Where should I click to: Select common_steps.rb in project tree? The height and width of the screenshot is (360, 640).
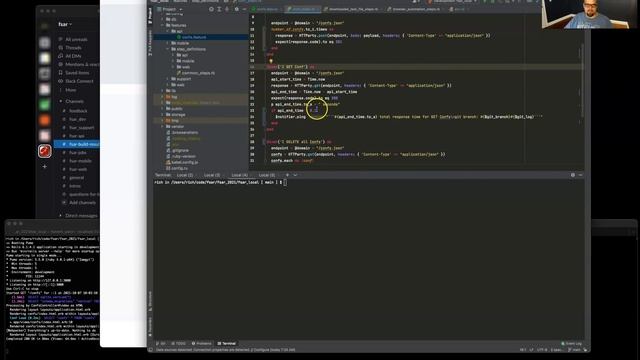click(x=196, y=73)
